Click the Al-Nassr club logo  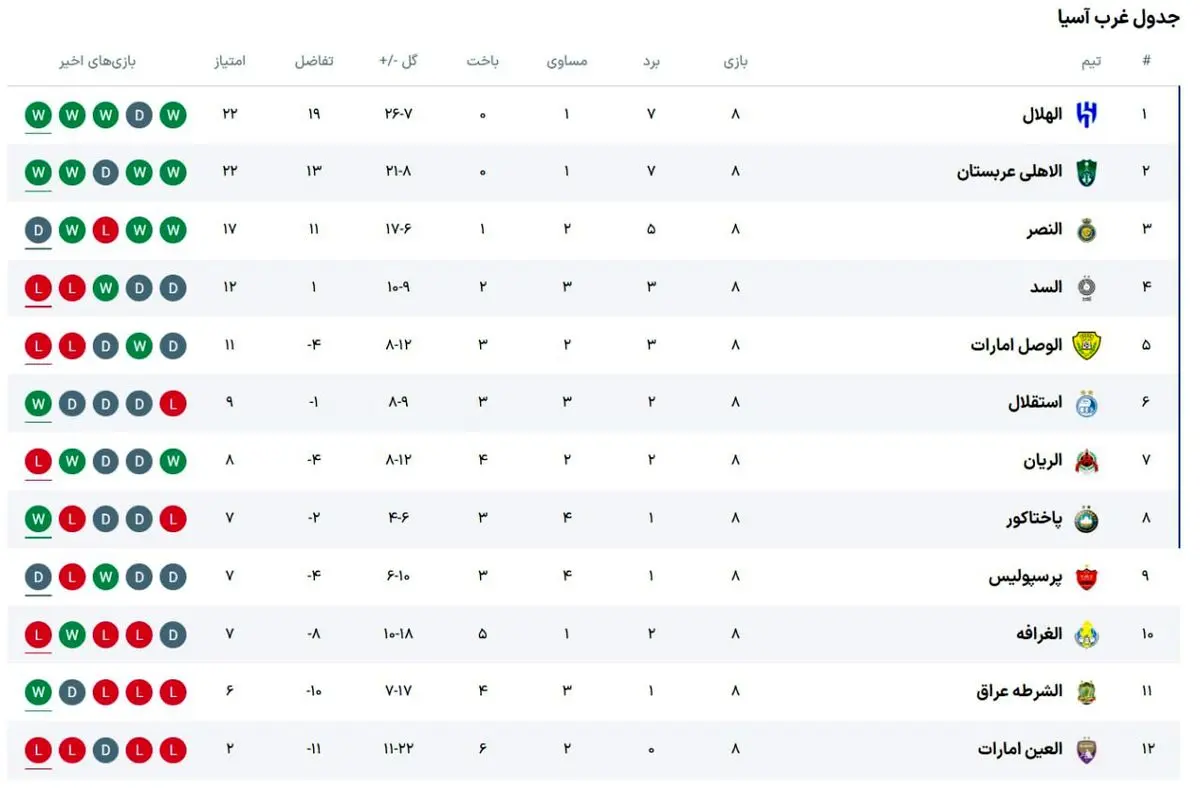click(1086, 230)
